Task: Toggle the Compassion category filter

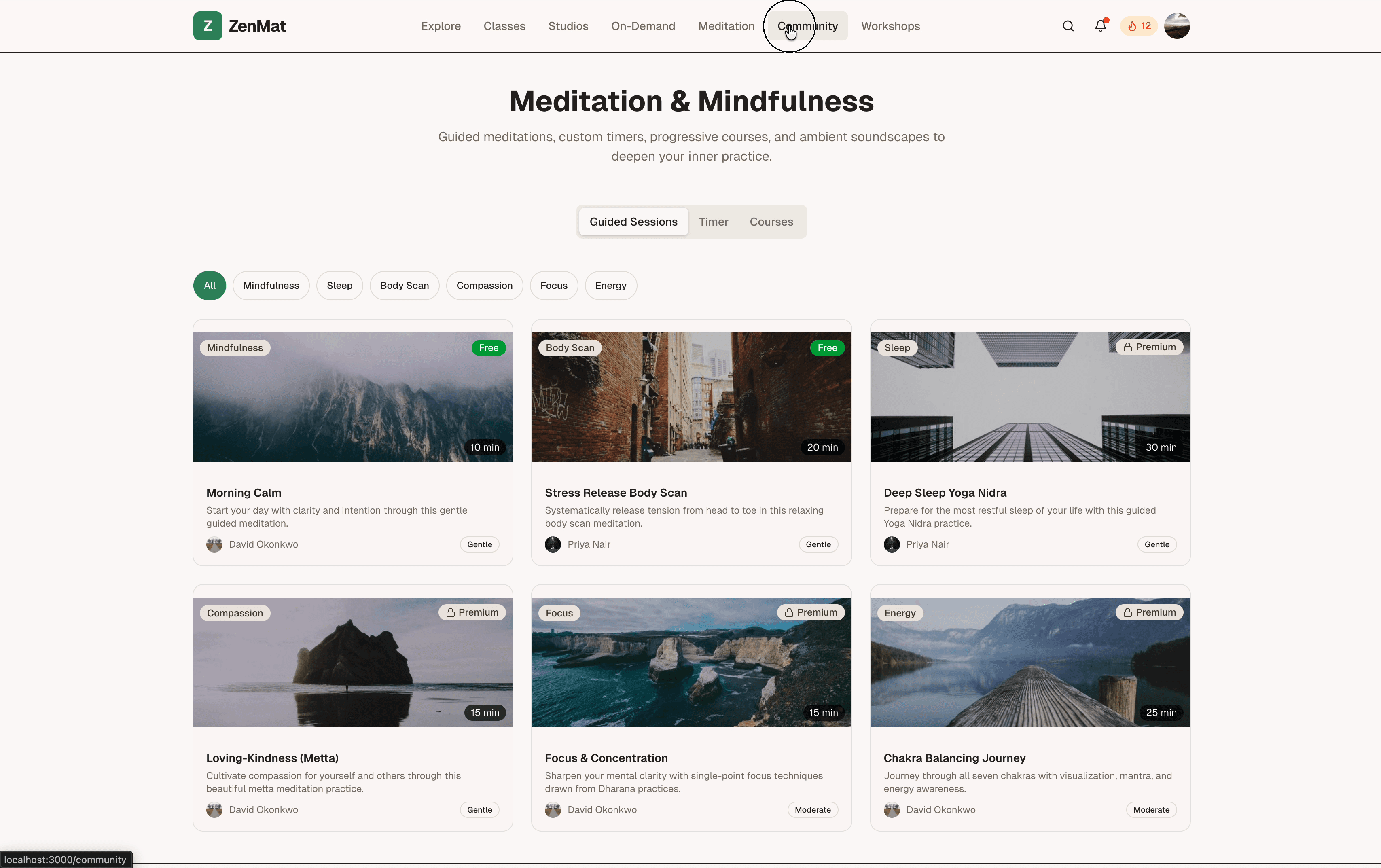Action: tap(484, 285)
